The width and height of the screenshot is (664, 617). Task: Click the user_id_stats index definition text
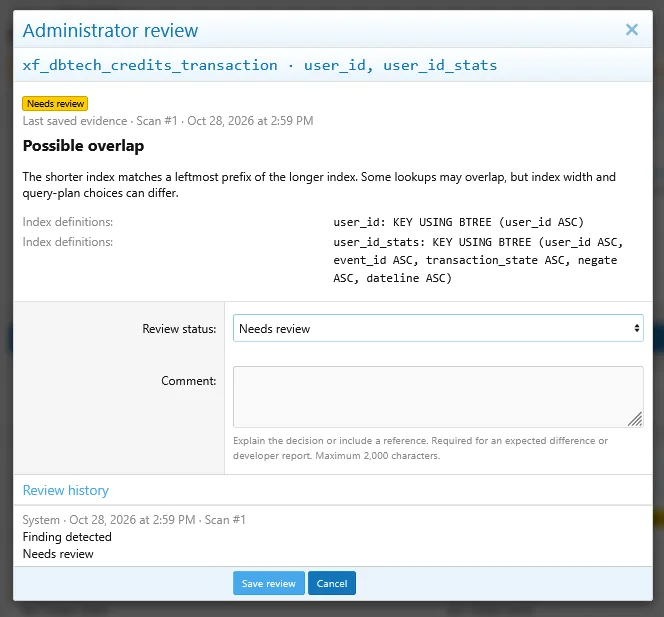click(x=478, y=260)
